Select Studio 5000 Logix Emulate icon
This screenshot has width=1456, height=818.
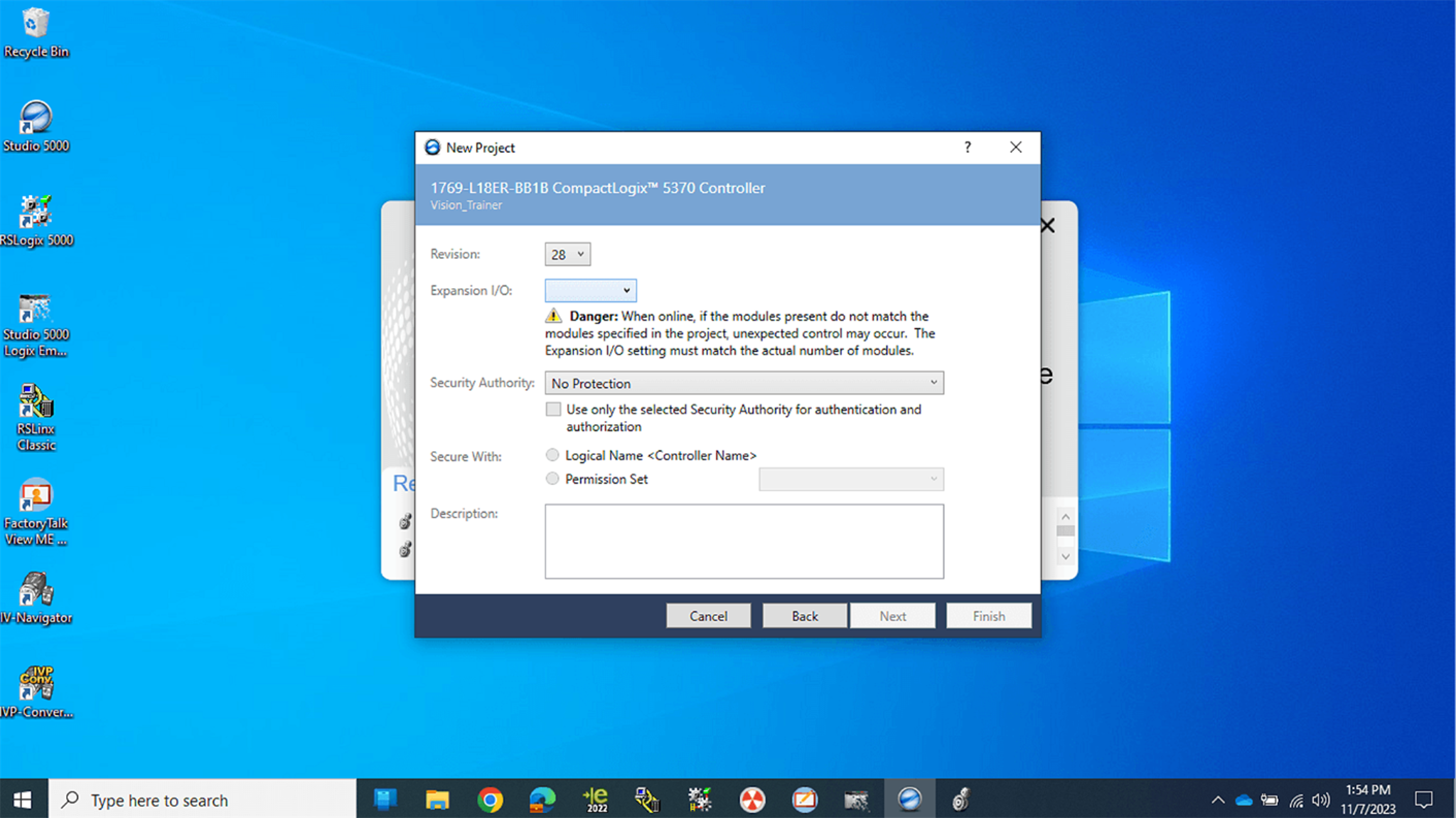36,324
